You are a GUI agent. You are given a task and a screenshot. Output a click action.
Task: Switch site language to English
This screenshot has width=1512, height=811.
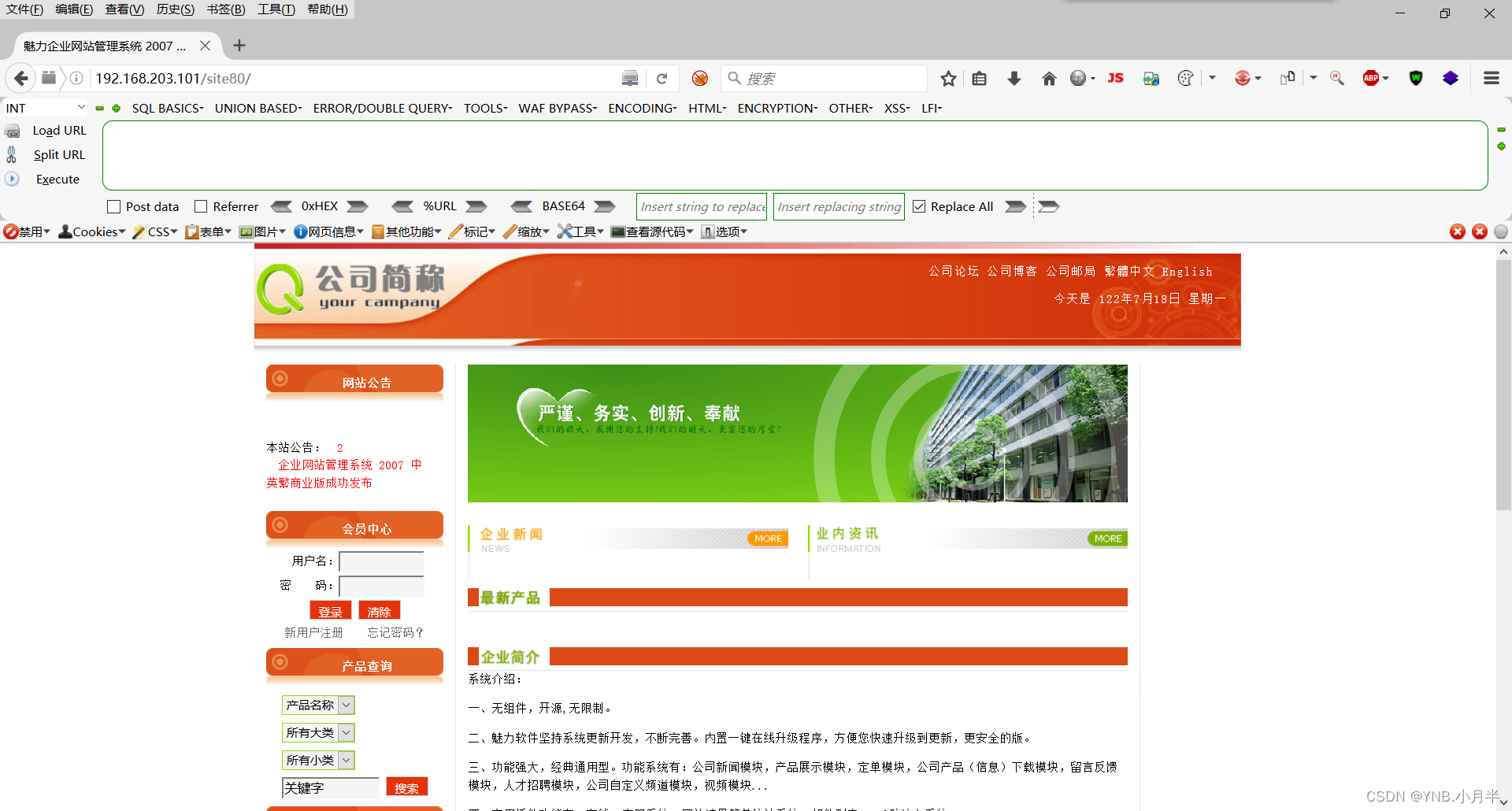coord(1186,271)
